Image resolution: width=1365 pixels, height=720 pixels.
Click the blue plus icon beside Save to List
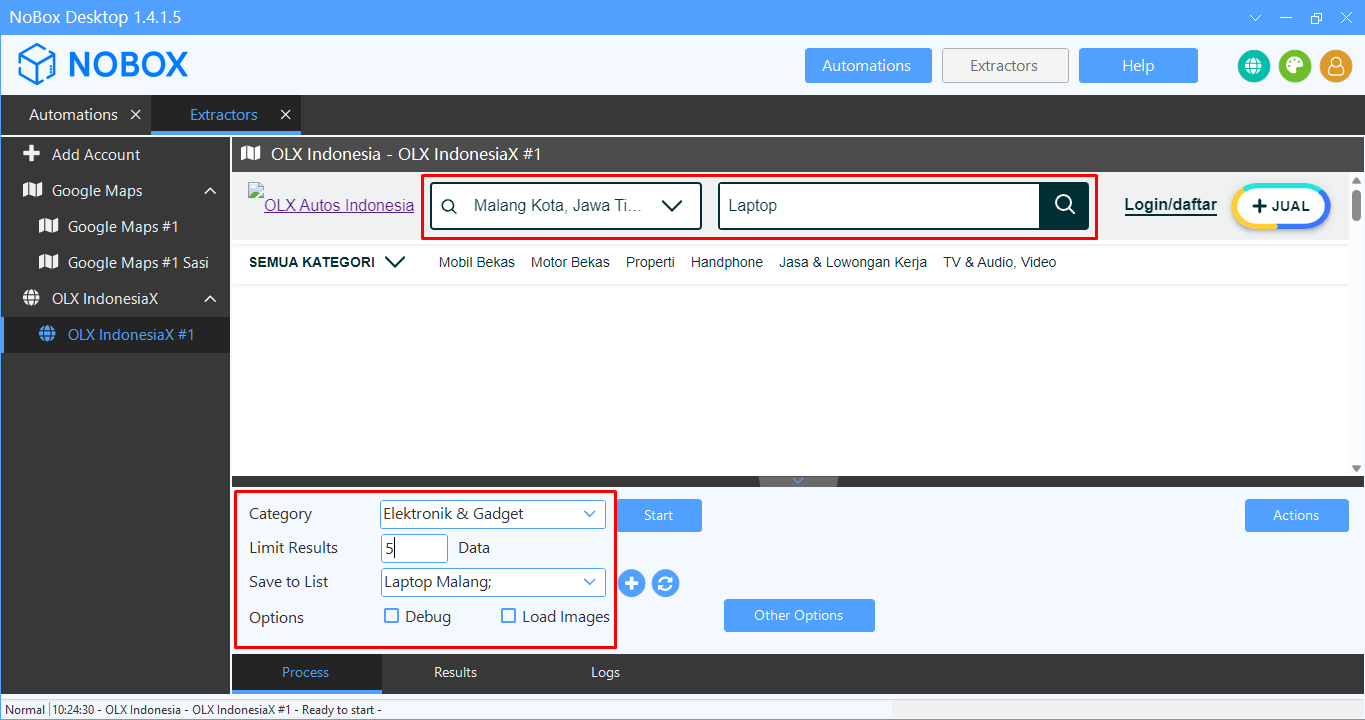coord(631,583)
